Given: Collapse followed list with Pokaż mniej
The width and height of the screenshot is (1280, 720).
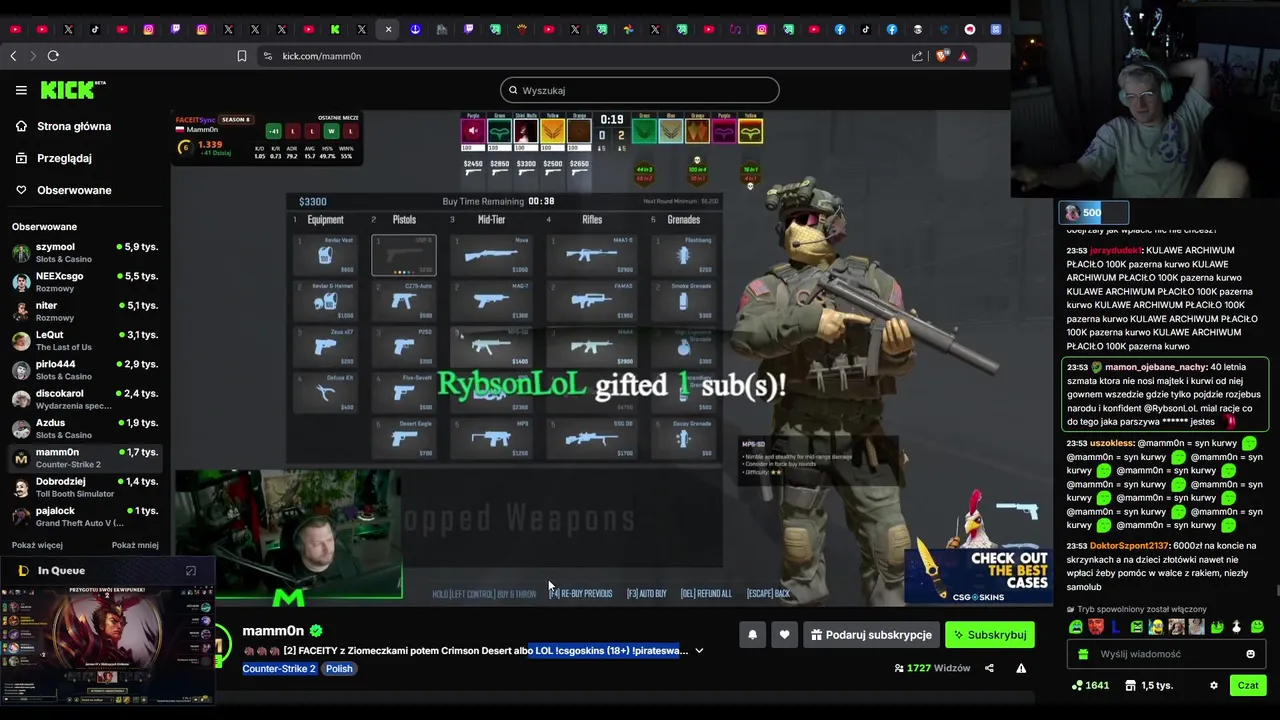Looking at the screenshot, I should point(135,545).
